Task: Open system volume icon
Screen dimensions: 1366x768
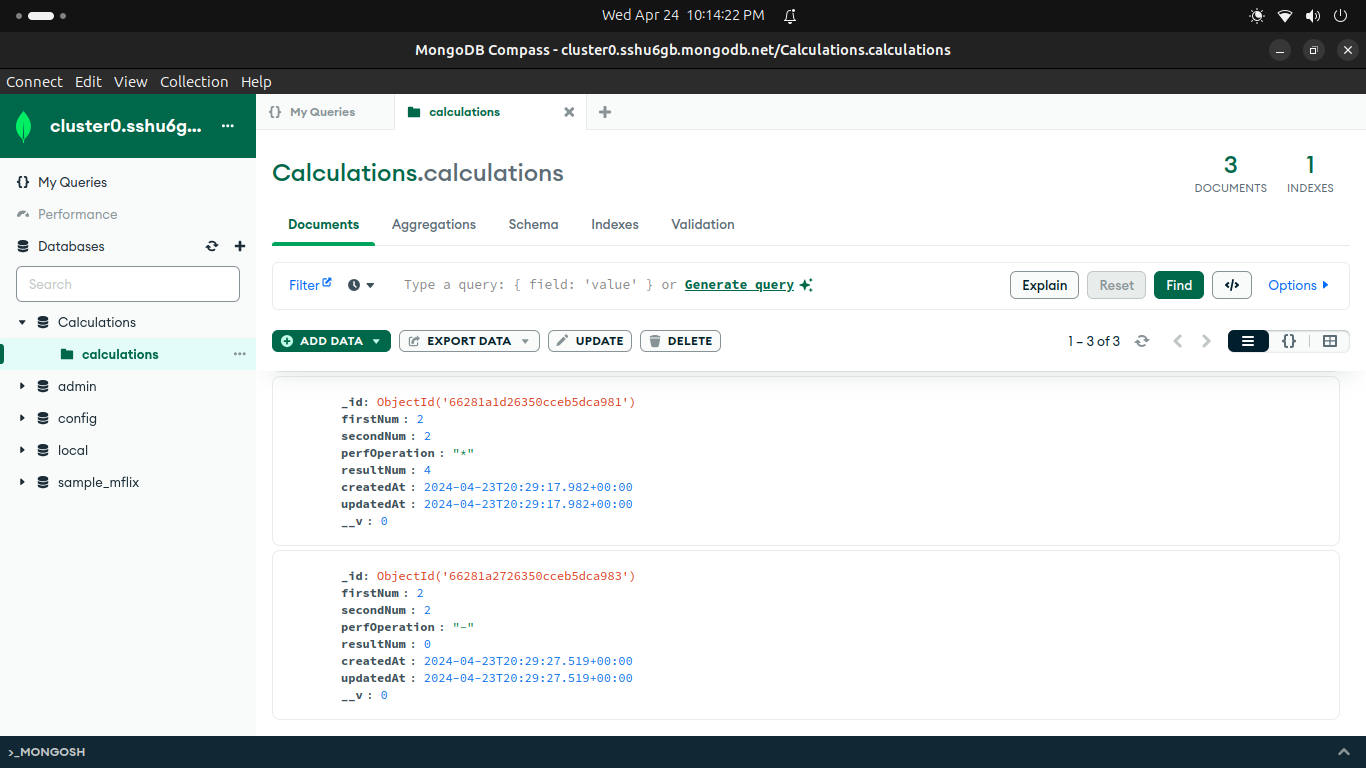Action: [x=1312, y=16]
